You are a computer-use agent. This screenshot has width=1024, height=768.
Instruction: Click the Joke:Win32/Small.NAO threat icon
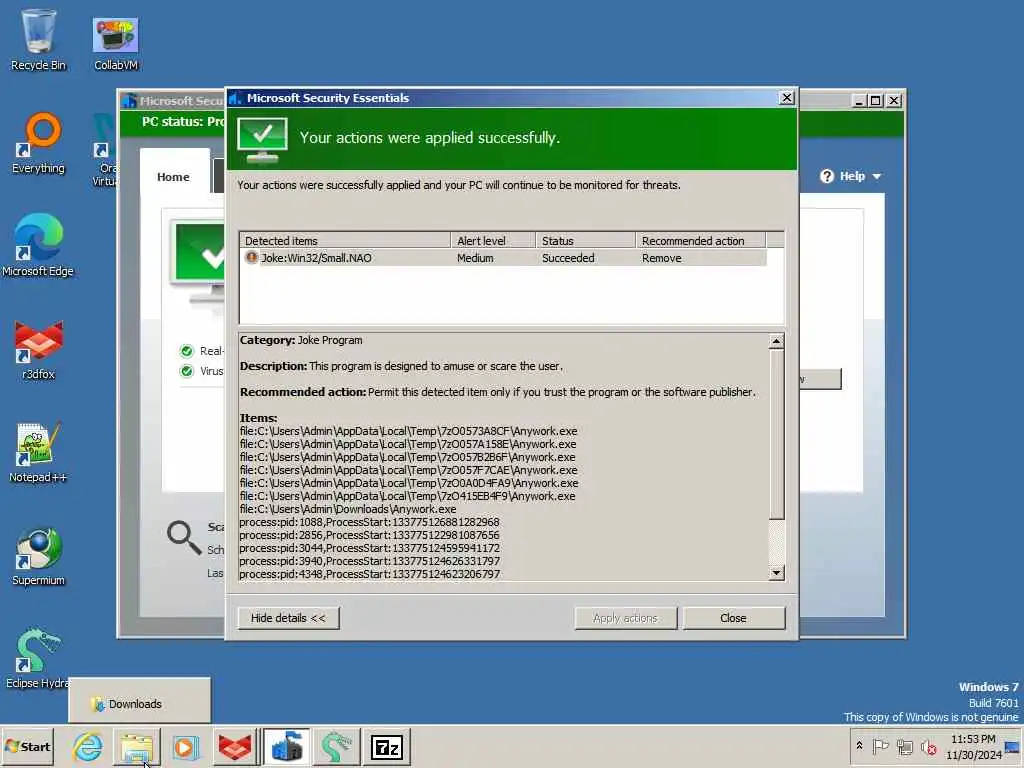251,257
